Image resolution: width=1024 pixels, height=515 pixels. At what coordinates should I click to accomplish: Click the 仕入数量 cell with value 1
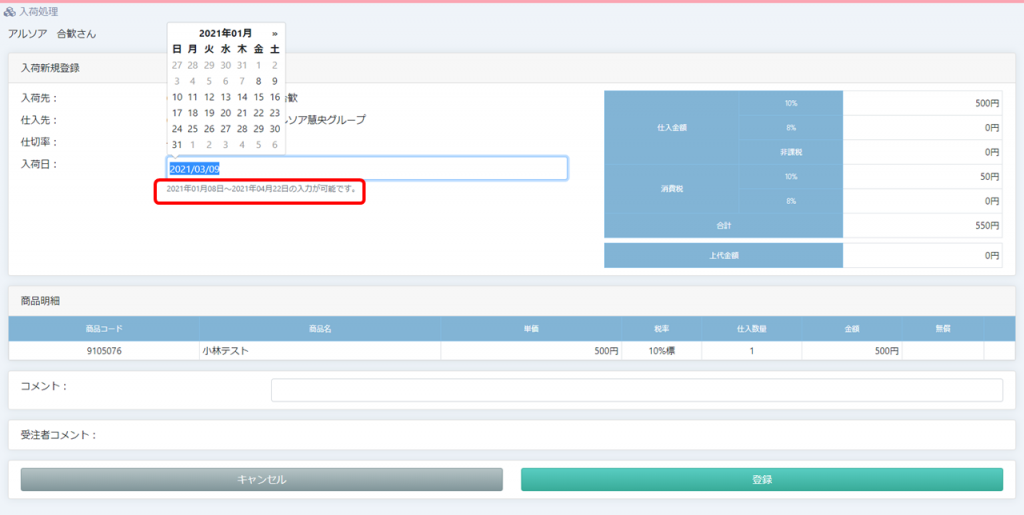coord(751,351)
